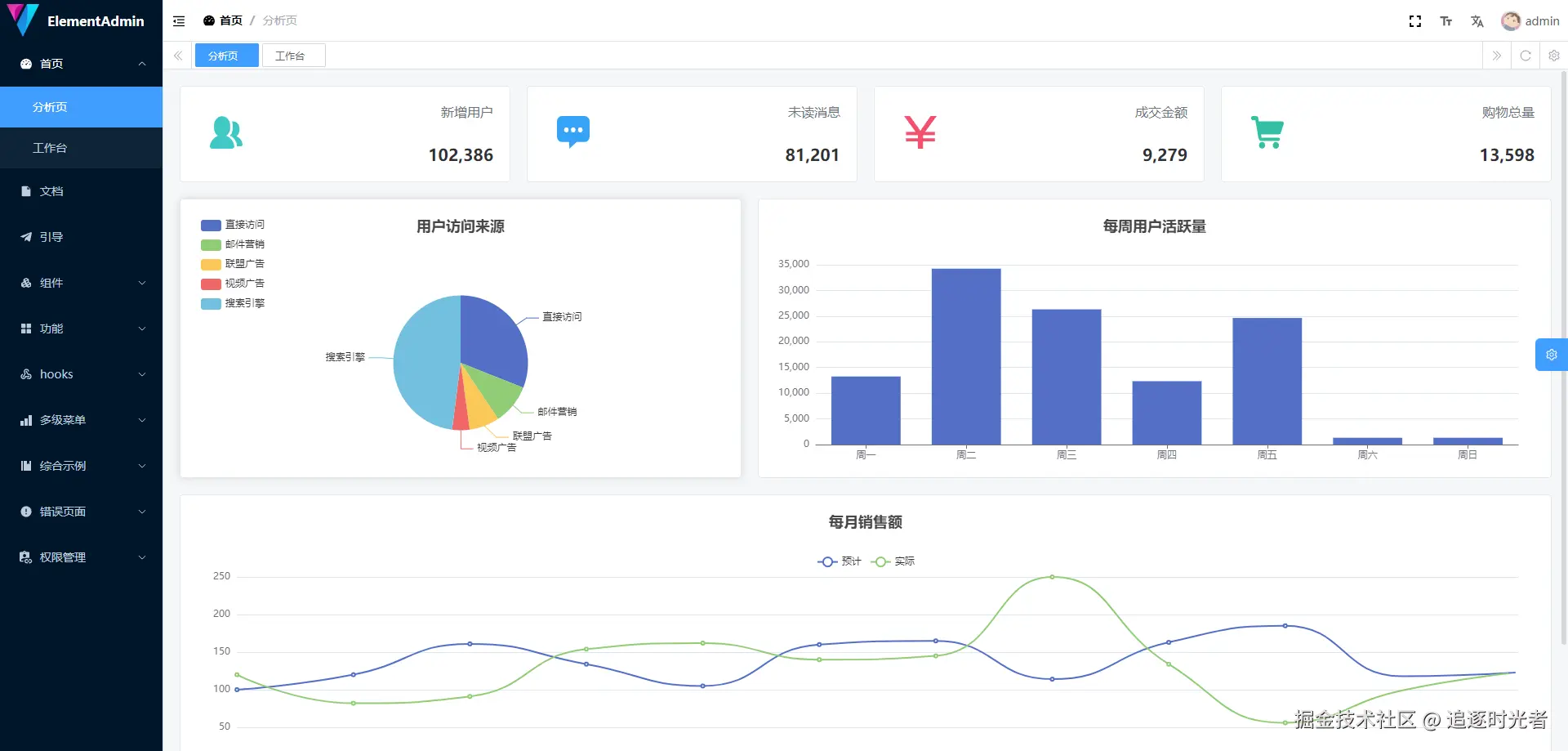Expand the 错误页面 sidebar menu
This screenshot has height=751, width=1568.
pyautogui.click(x=82, y=512)
